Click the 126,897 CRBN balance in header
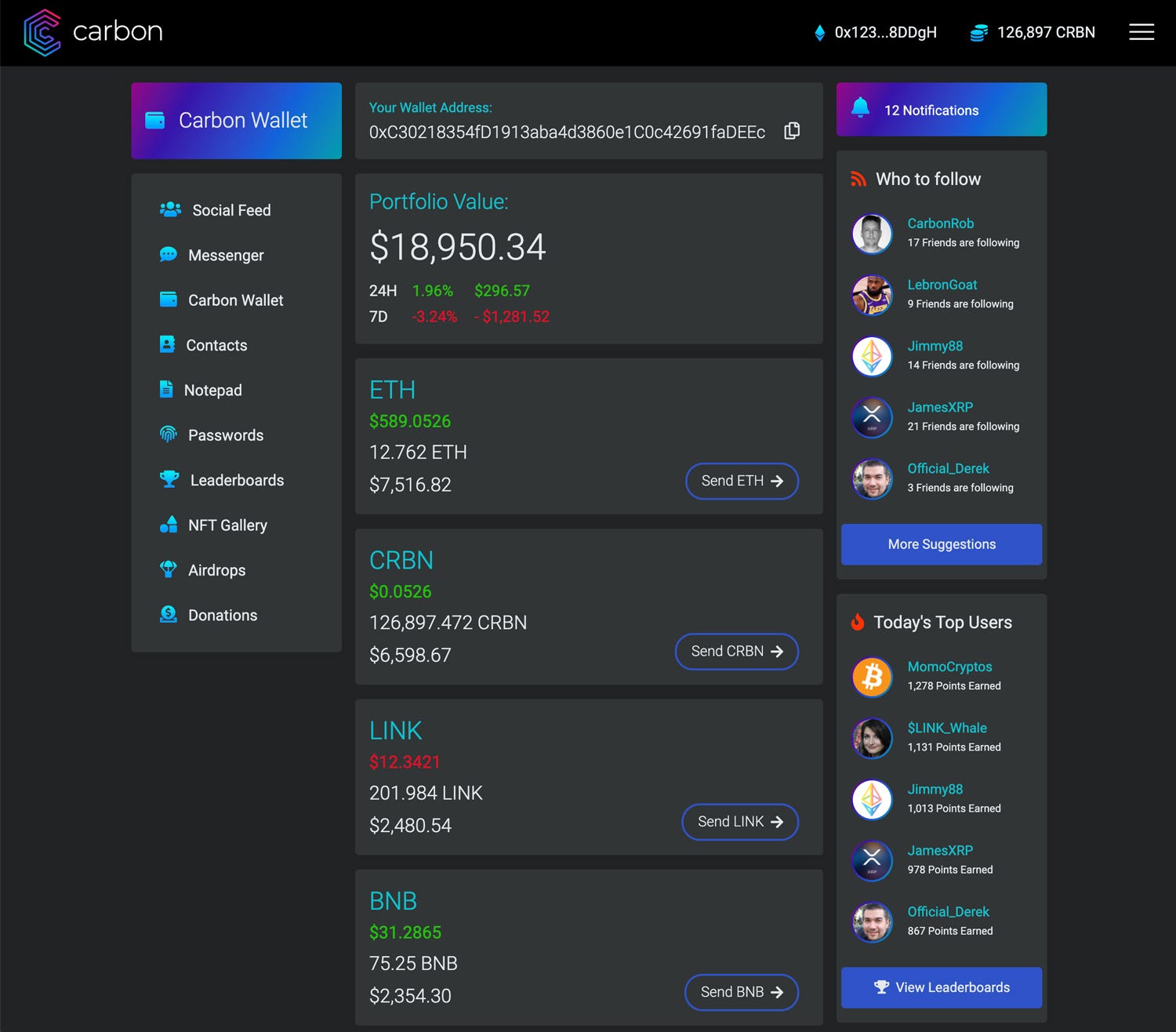The image size is (1176, 1032). [x=1046, y=32]
